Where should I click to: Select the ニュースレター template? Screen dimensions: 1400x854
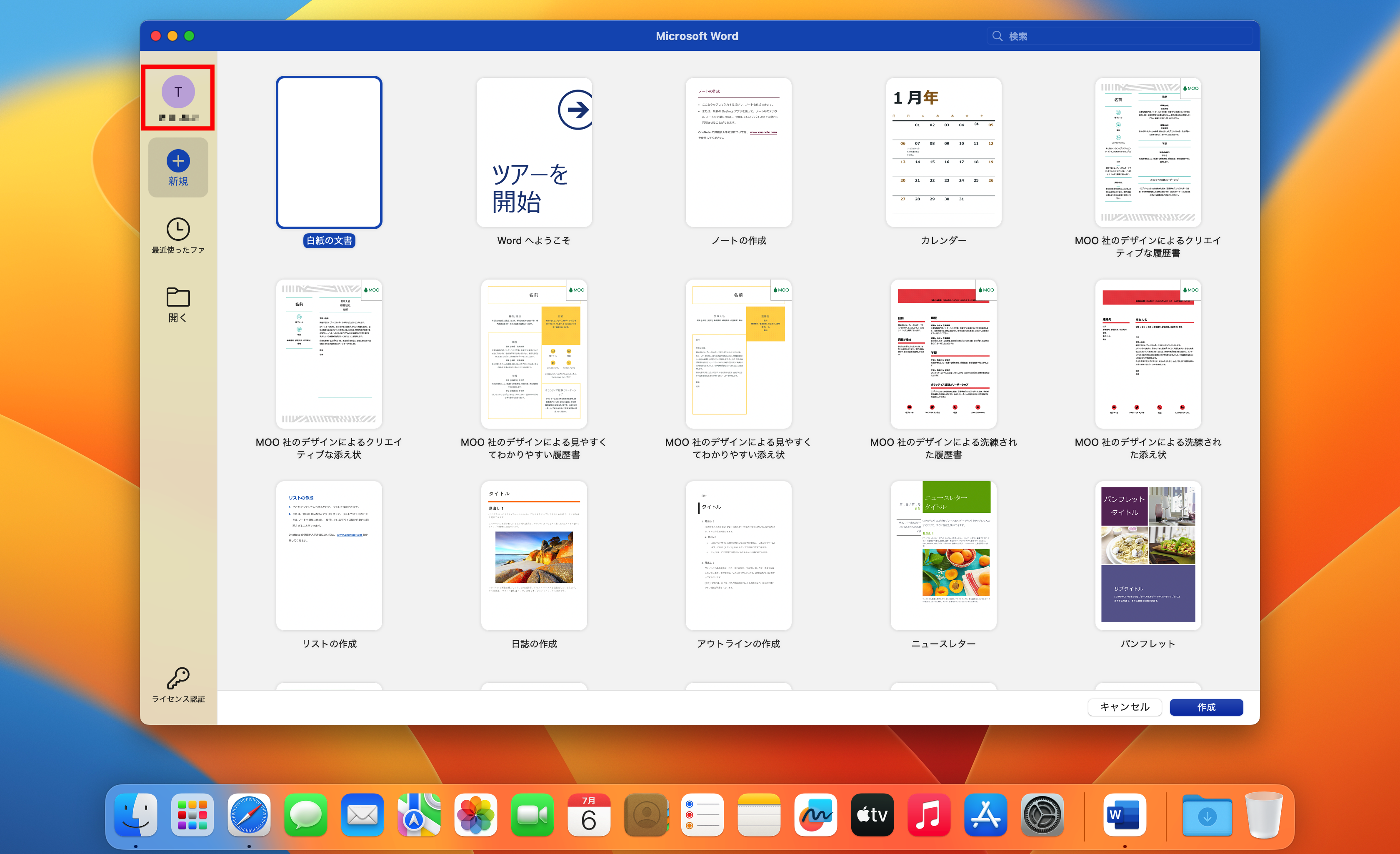[943, 556]
